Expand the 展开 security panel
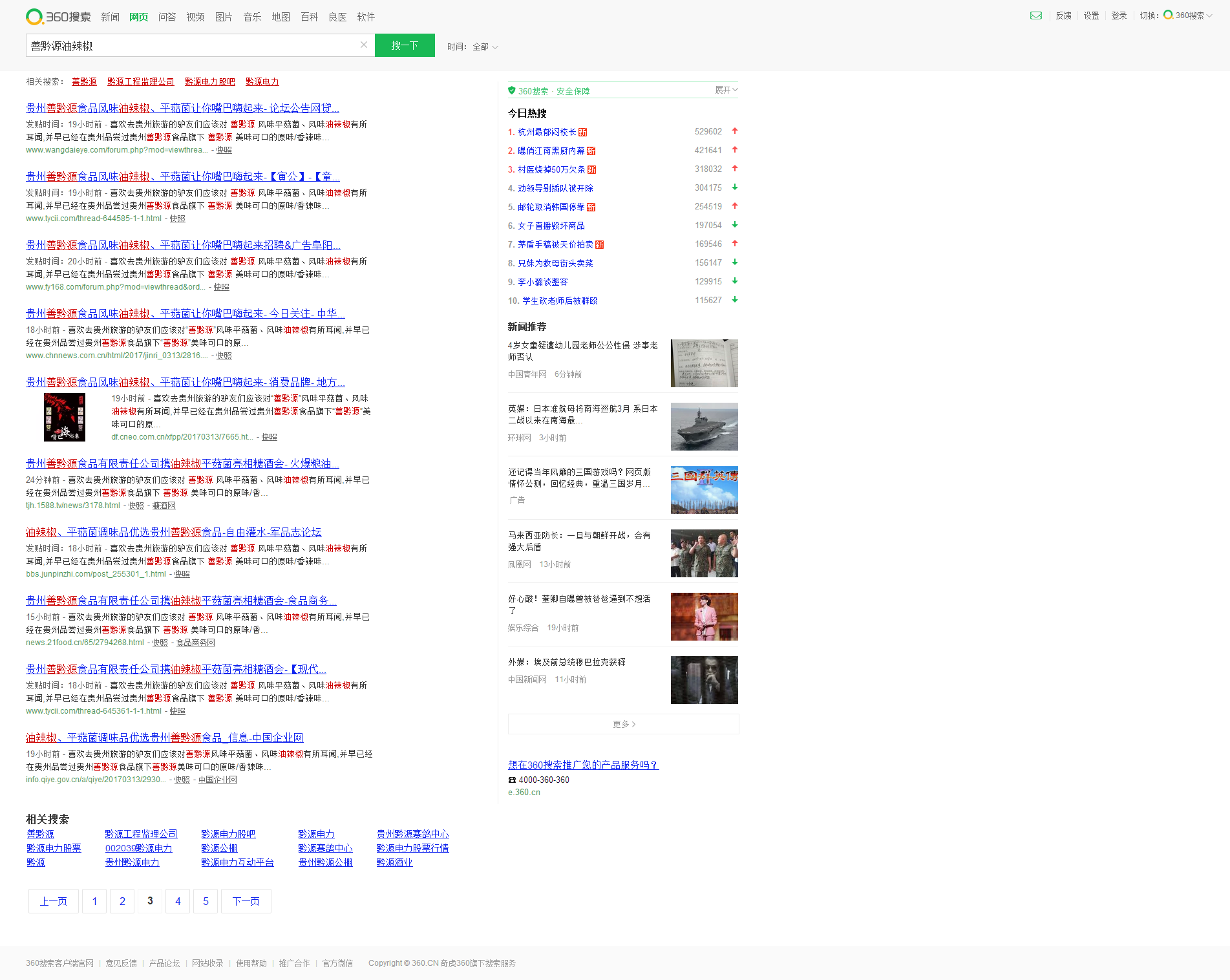The image size is (1230, 980). [x=726, y=90]
